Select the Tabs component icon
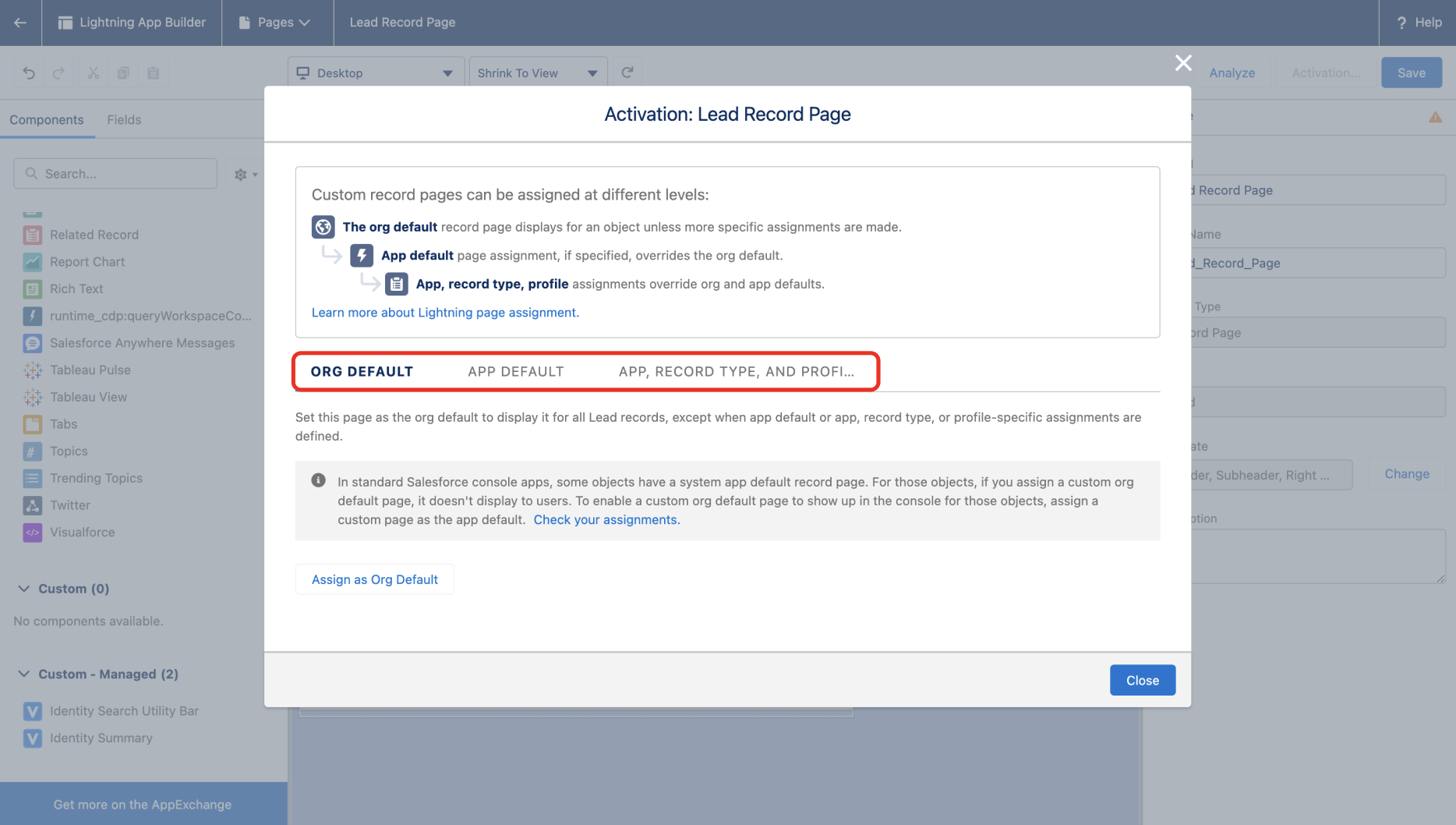The height and width of the screenshot is (825, 1456). click(33, 424)
